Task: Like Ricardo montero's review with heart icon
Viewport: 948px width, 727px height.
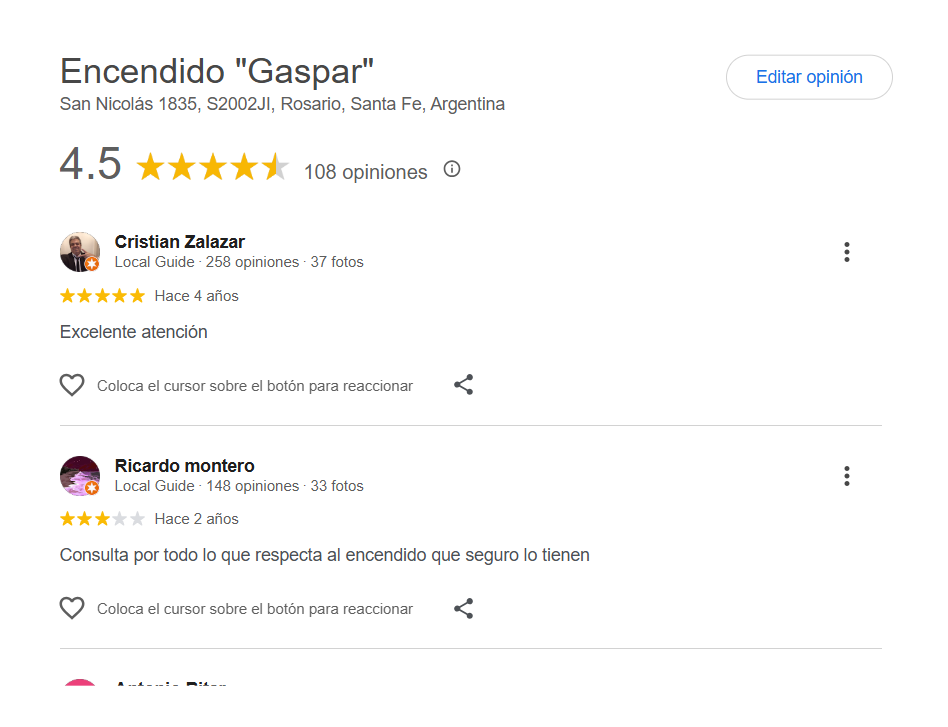Action: coord(72,608)
